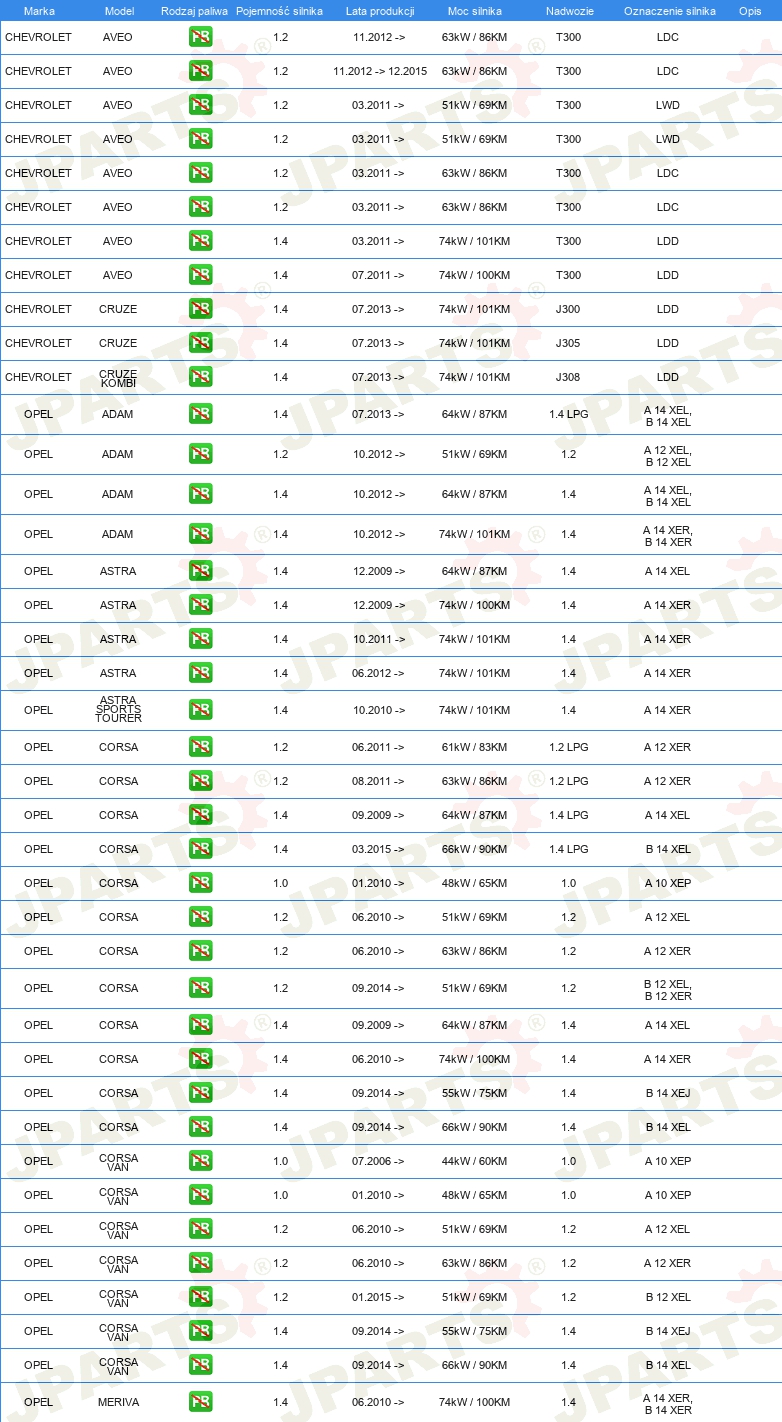Click fuel icon in the Cruze Kombi J308 row
The width and height of the screenshot is (782, 1422).
200,377
